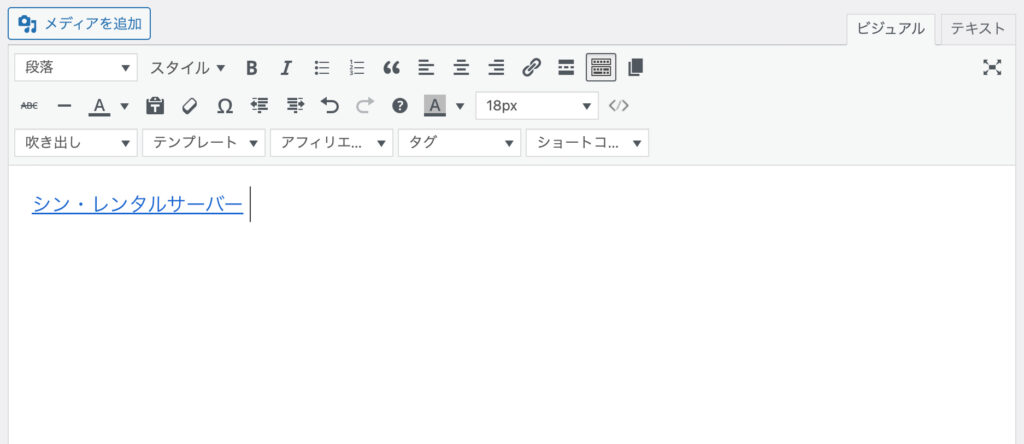Open the special character Omega icon
This screenshot has width=1024, height=444.
pos(225,105)
